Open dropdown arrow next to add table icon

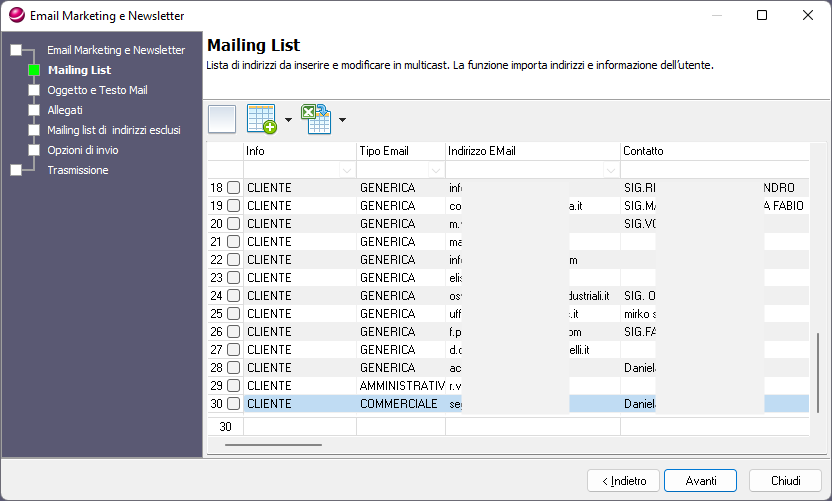click(288, 120)
